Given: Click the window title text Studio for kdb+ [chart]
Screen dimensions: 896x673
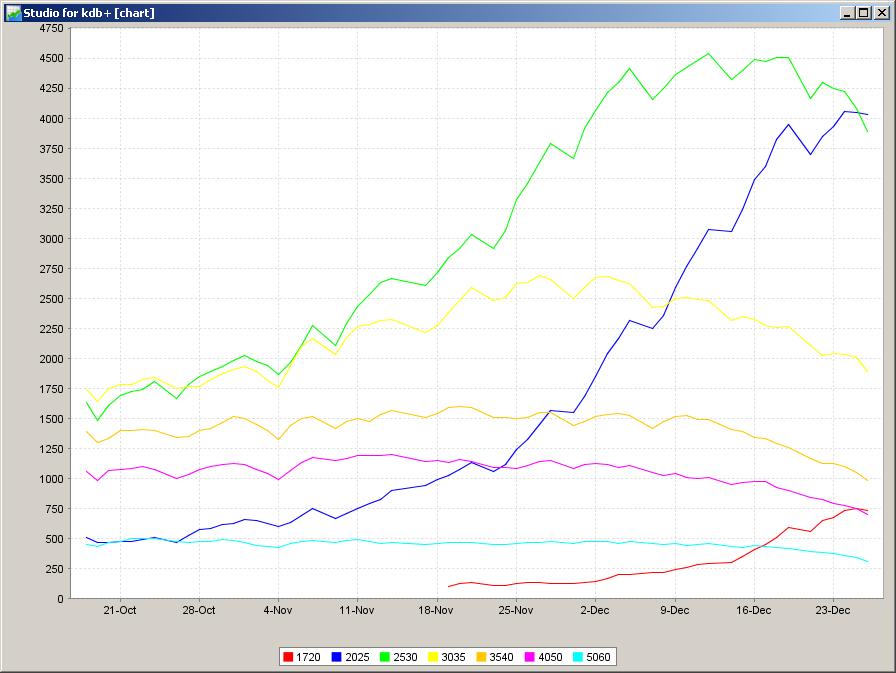Looking at the screenshot, I should tap(89, 13).
